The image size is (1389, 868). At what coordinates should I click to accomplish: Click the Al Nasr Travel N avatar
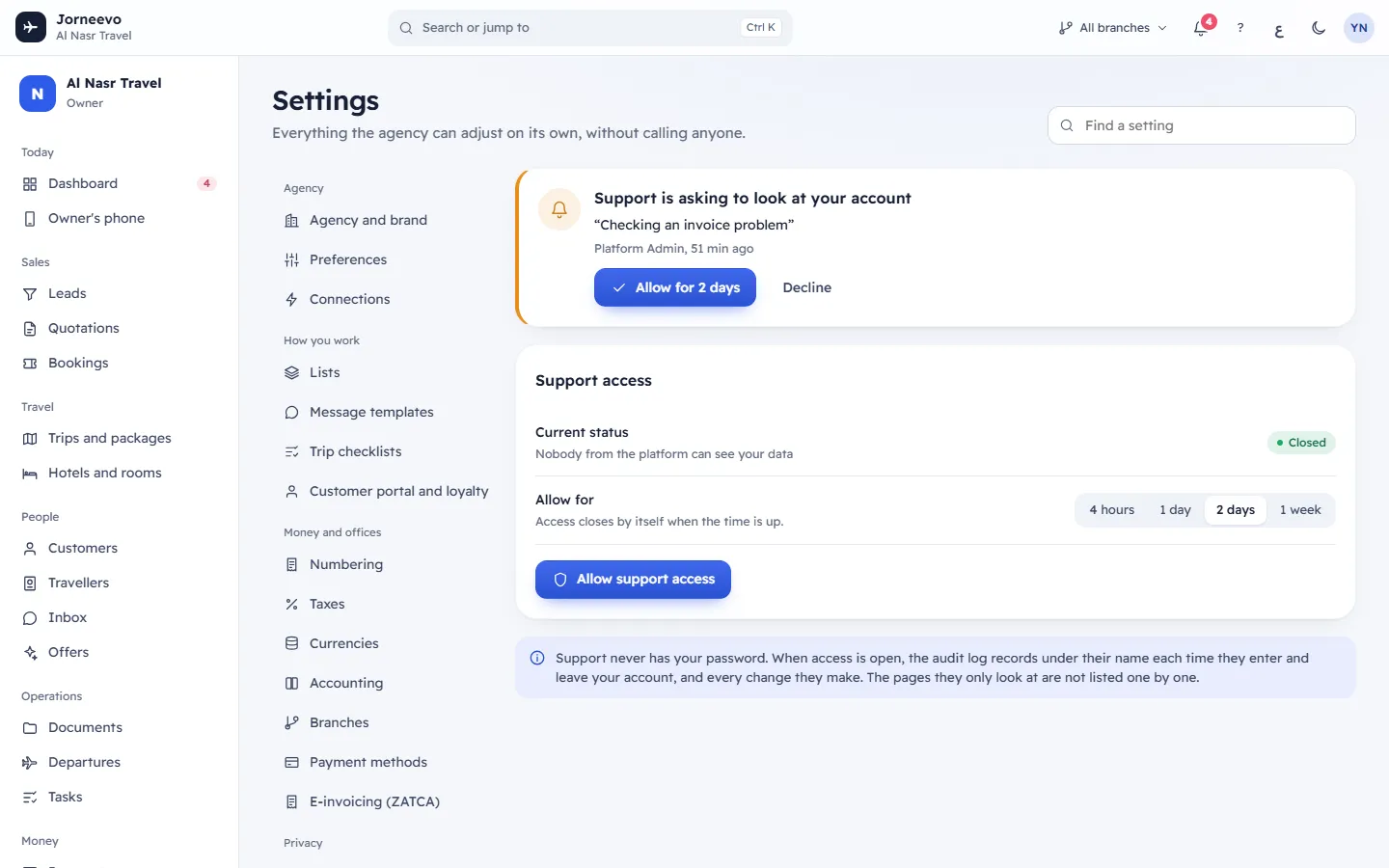click(x=38, y=94)
